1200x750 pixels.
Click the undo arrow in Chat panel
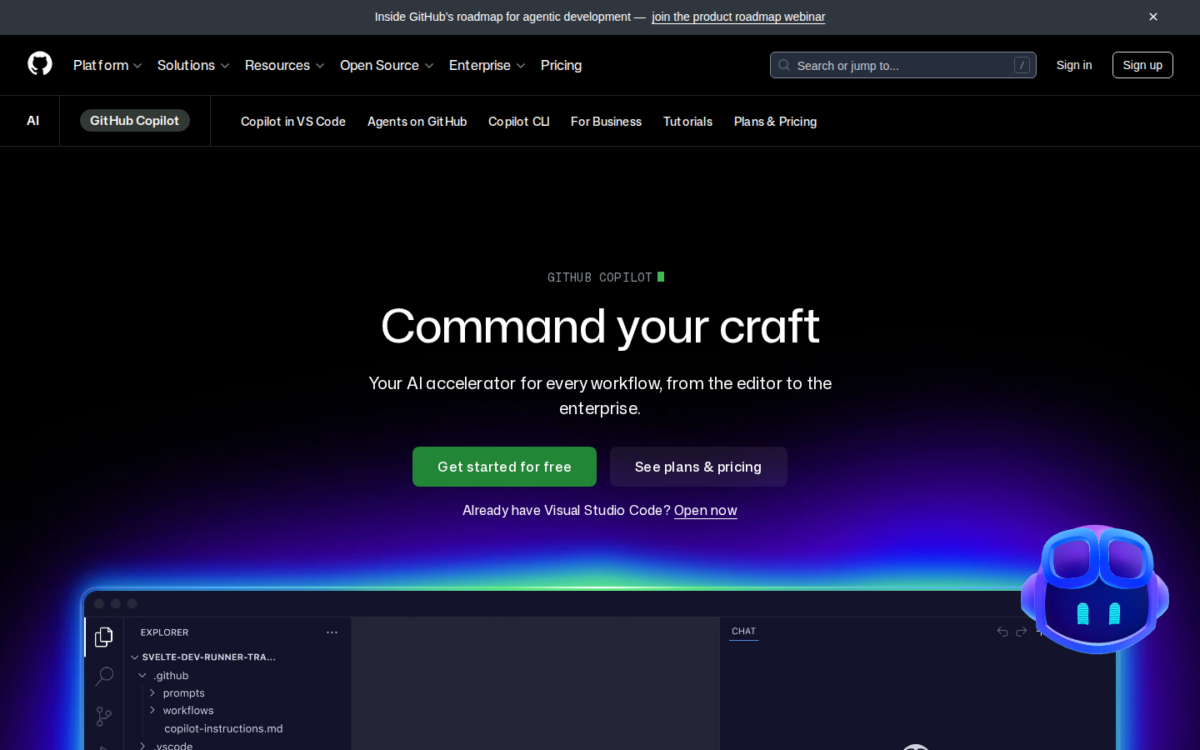(x=1002, y=632)
